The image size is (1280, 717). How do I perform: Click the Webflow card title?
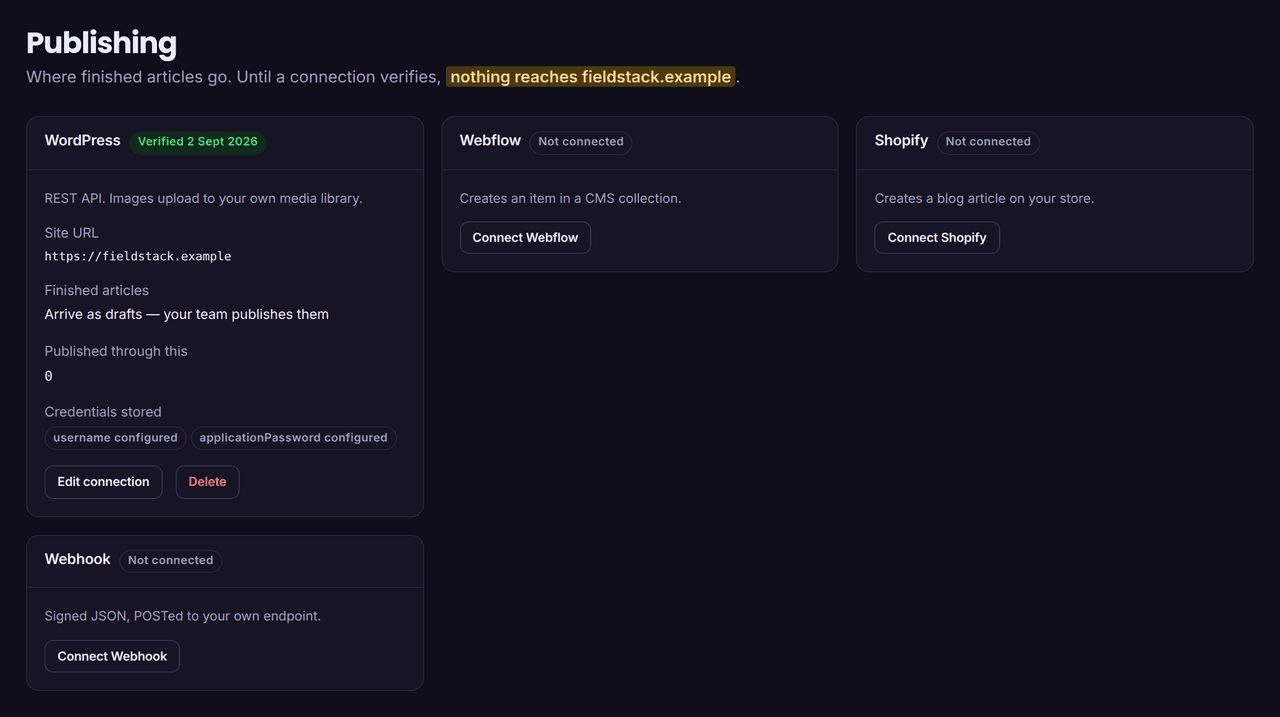pyautogui.click(x=490, y=141)
